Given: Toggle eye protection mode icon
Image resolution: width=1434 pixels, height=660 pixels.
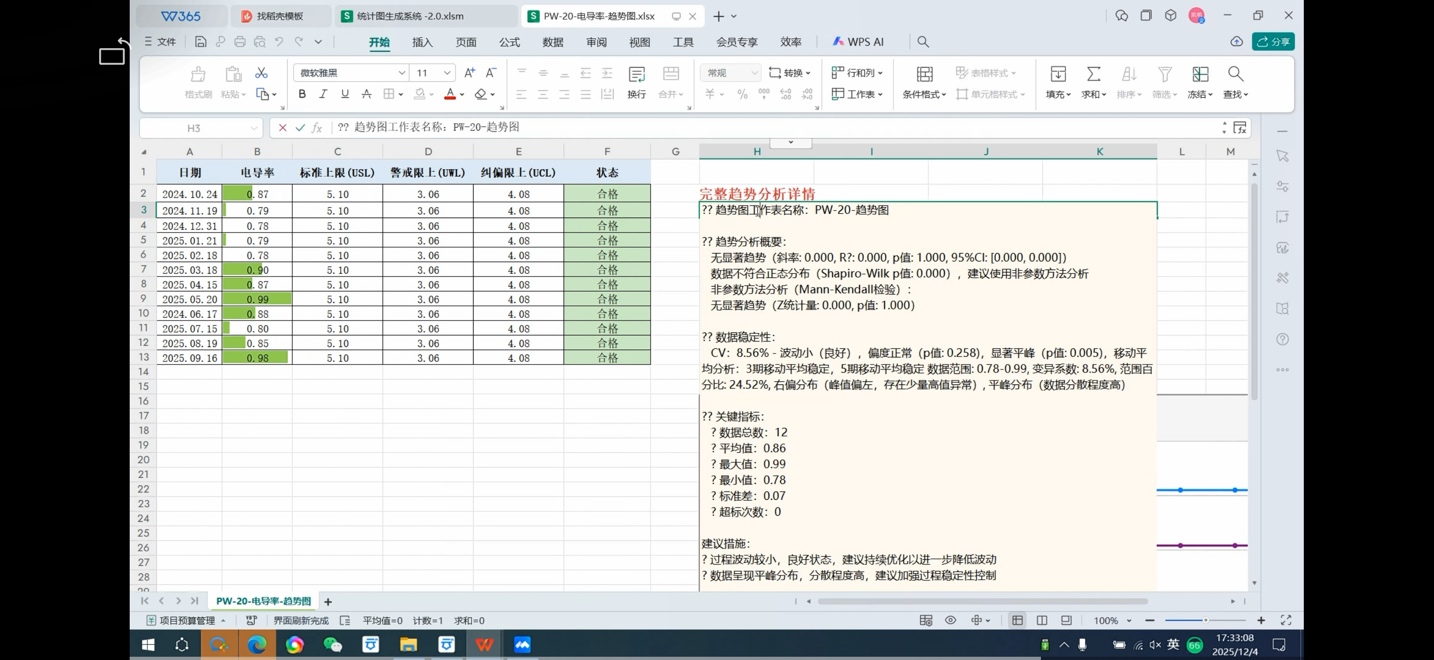Looking at the screenshot, I should [x=950, y=621].
